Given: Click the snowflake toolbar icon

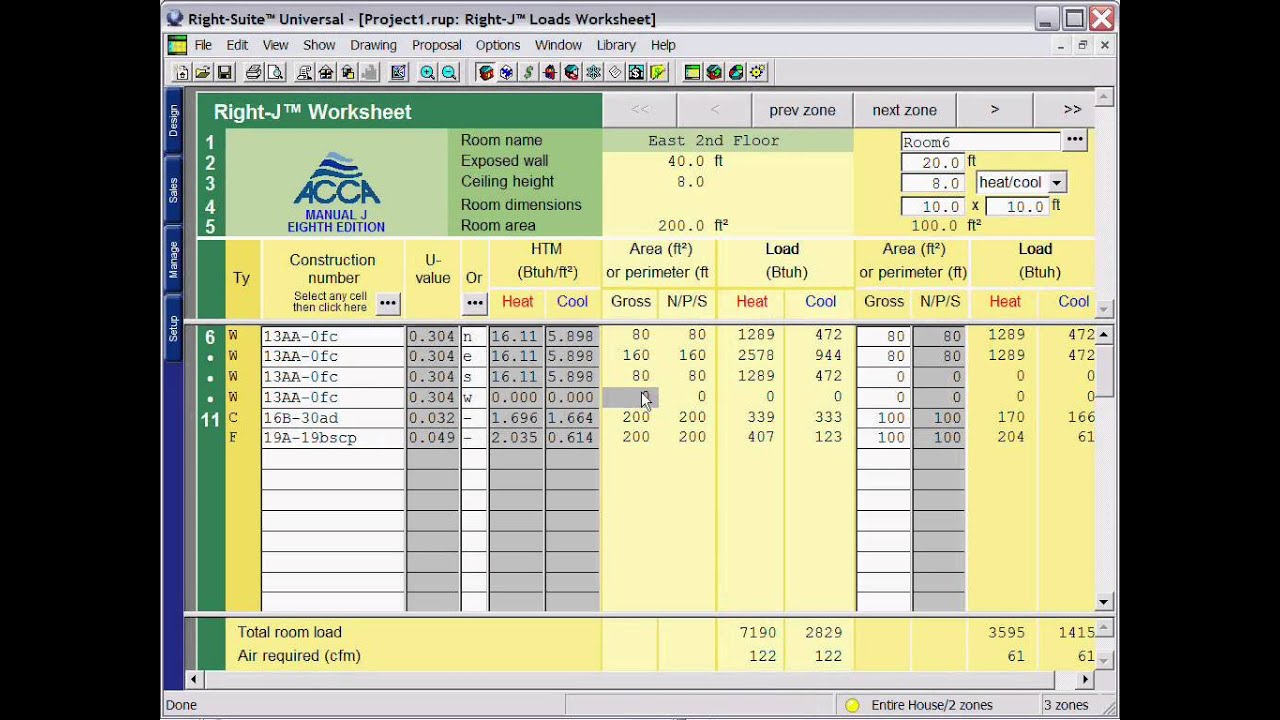Looking at the screenshot, I should (593, 72).
